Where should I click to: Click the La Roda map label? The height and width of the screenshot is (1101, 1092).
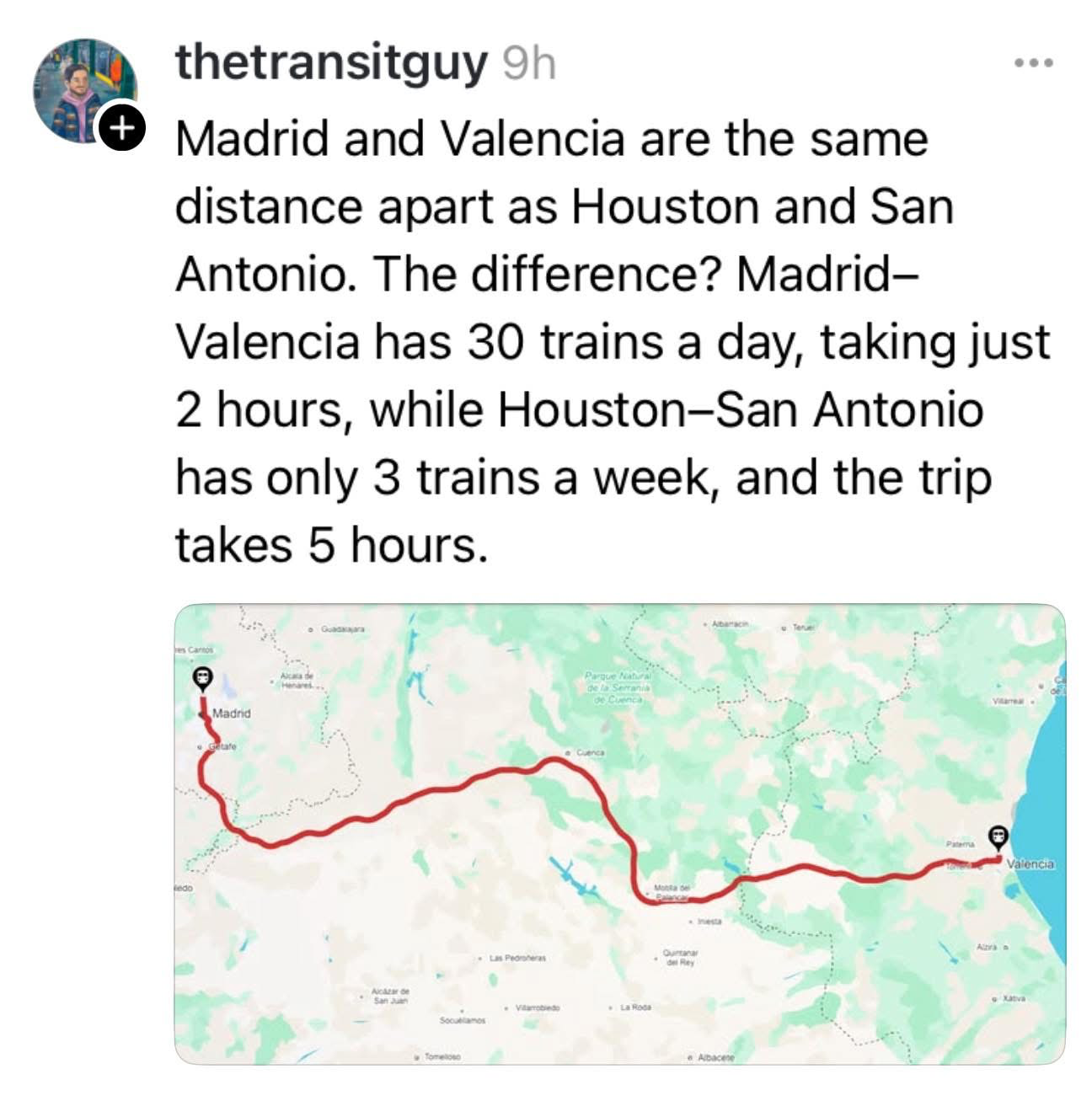click(635, 1007)
